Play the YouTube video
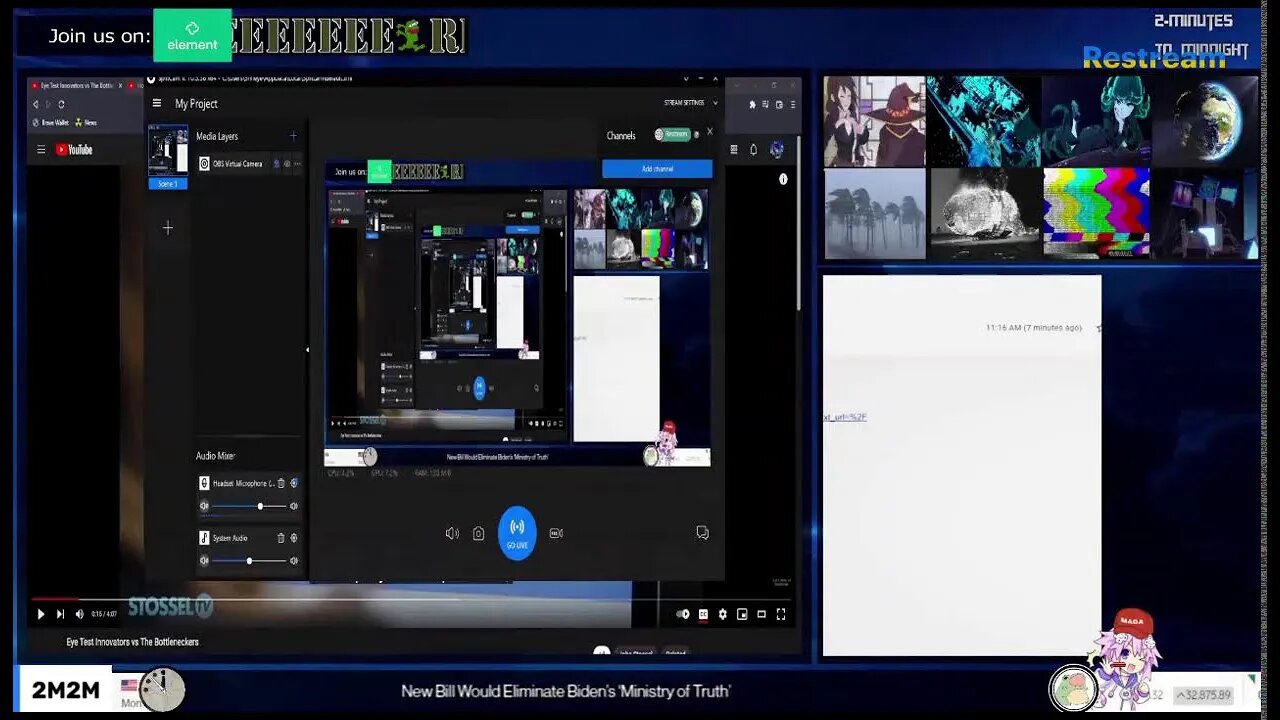The height and width of the screenshot is (720, 1280). [41, 614]
